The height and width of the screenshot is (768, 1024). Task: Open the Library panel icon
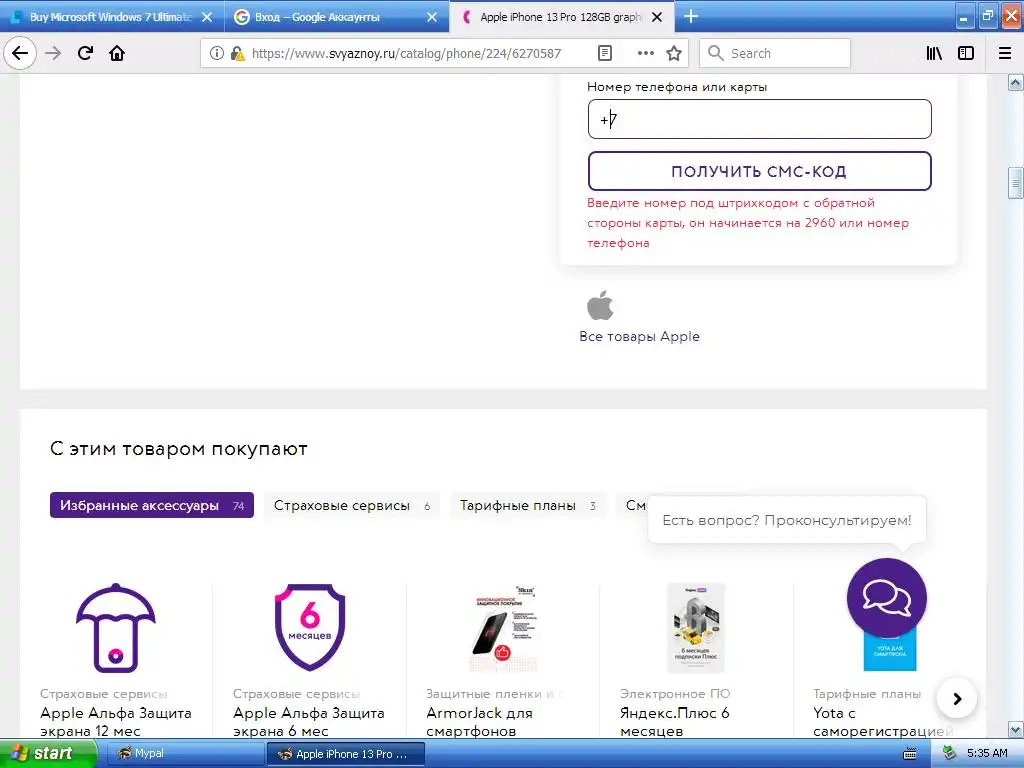(934, 53)
